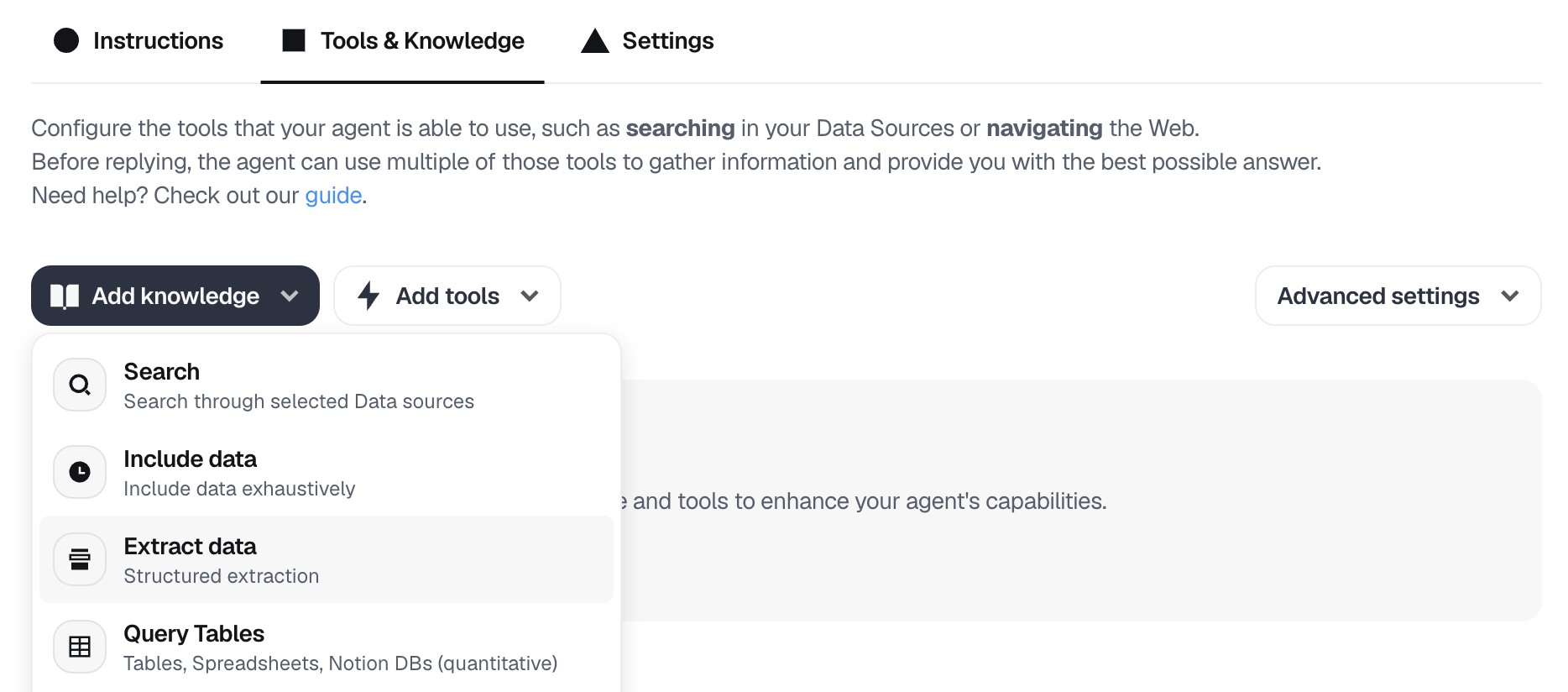Click the magnifier icon beside Search
Viewport: 1568px width, 692px height.
(80, 385)
